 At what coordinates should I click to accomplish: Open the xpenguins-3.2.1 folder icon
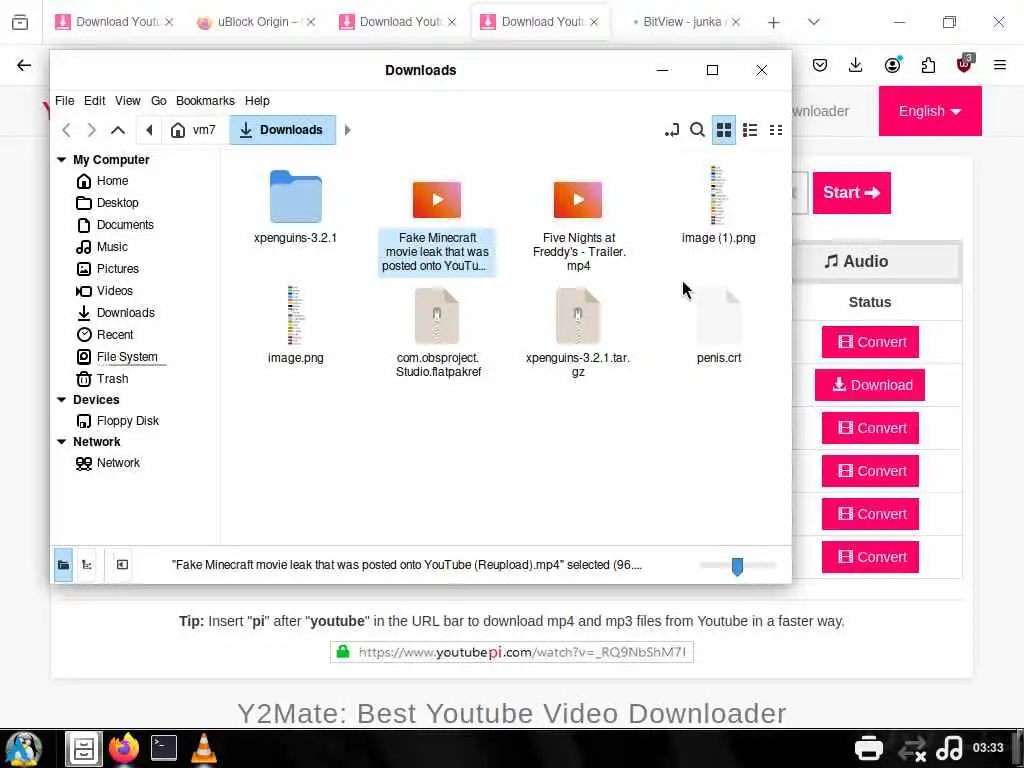point(295,197)
